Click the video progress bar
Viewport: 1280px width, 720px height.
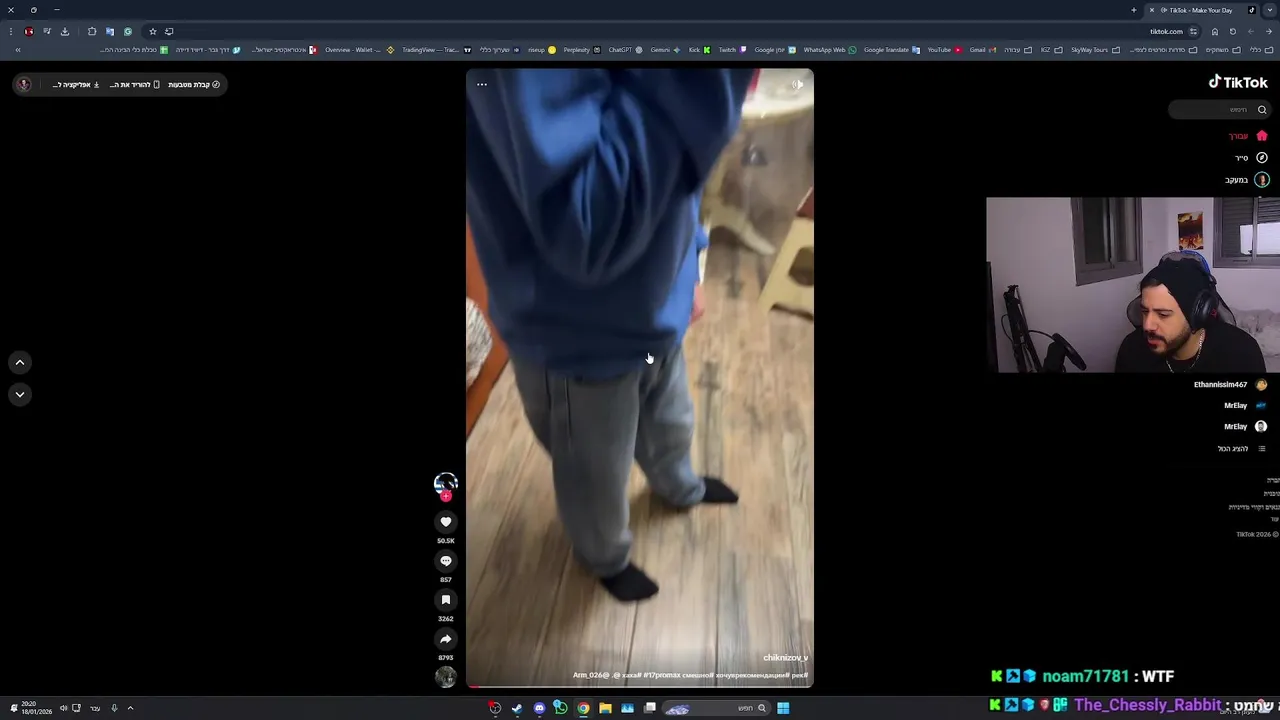640,686
